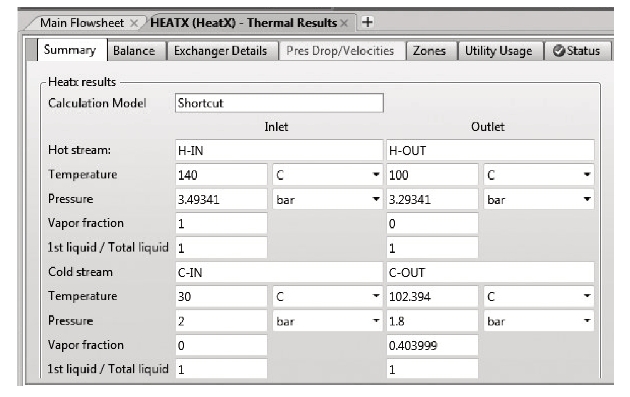Viewport: 630px width, 397px height.
Task: Select hot outlet temperature value 100
Action: click(432, 175)
